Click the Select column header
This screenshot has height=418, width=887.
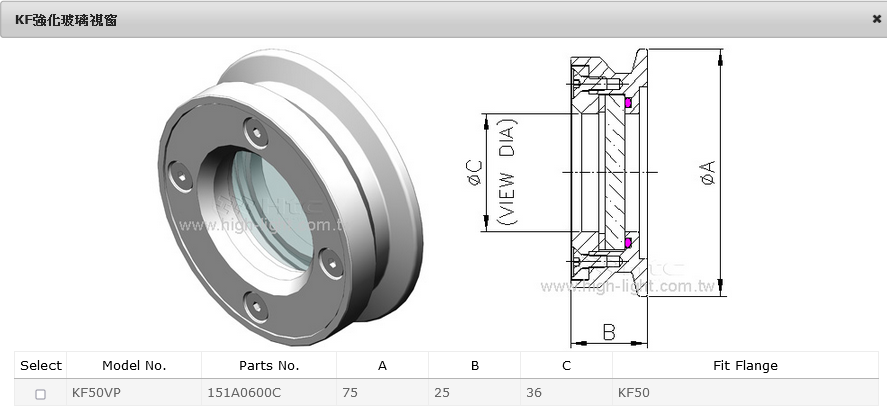(41, 365)
